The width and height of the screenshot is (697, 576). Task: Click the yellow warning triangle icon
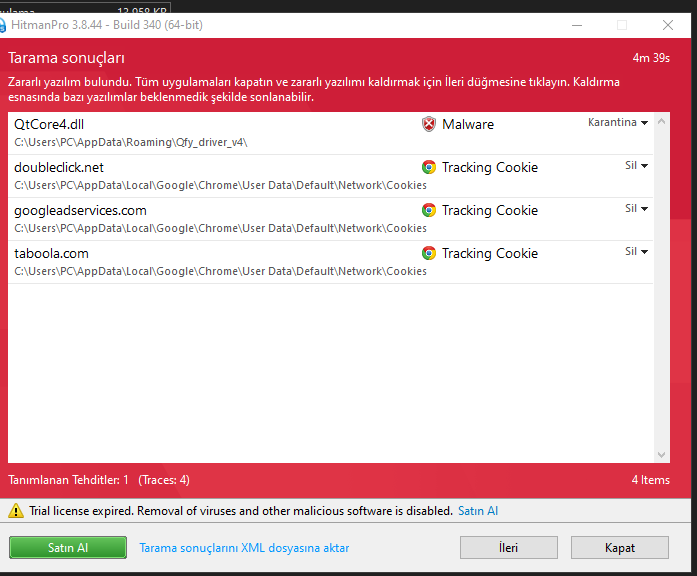pyautogui.click(x=16, y=511)
